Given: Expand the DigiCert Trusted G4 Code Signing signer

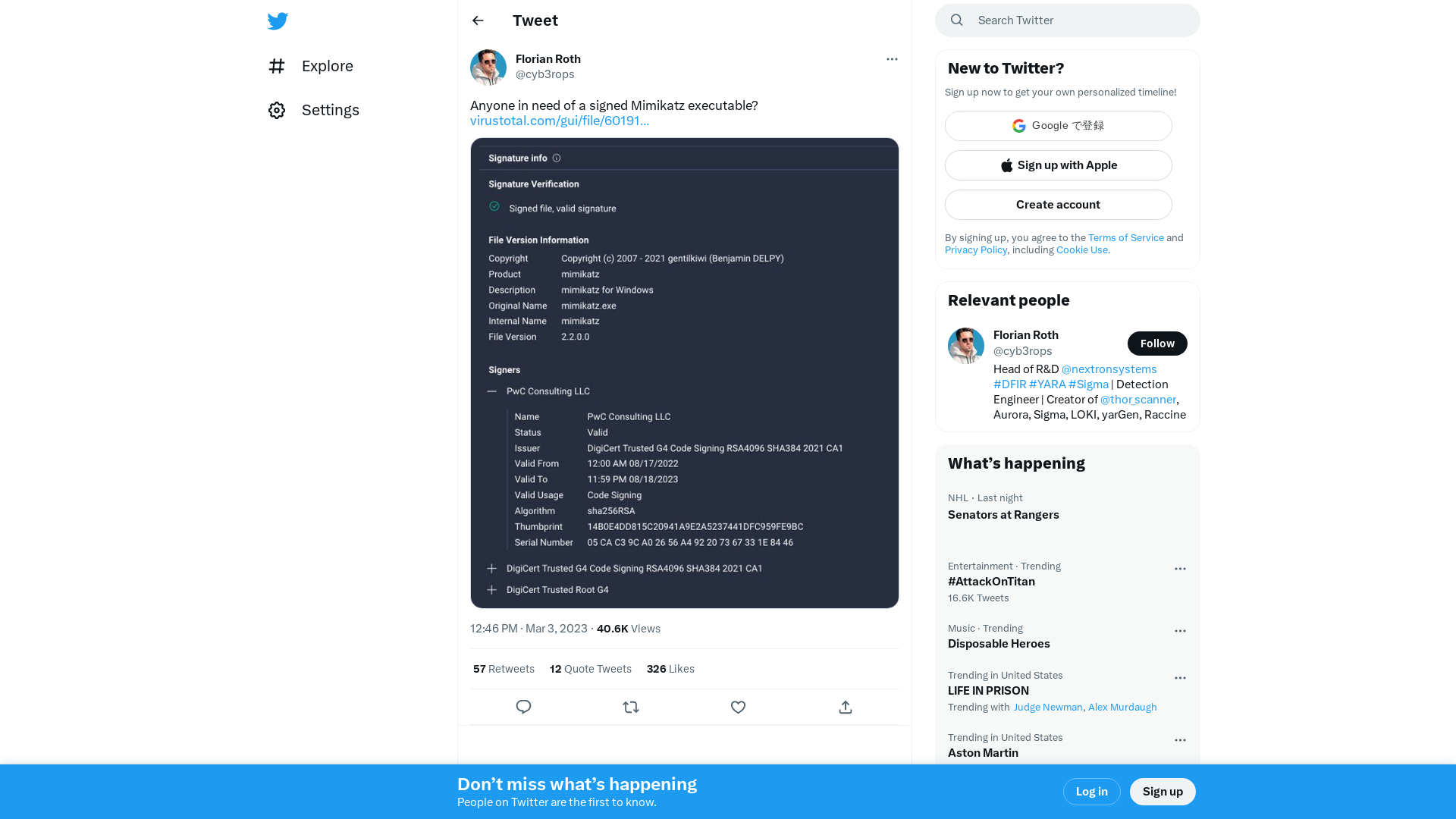Looking at the screenshot, I should point(491,568).
